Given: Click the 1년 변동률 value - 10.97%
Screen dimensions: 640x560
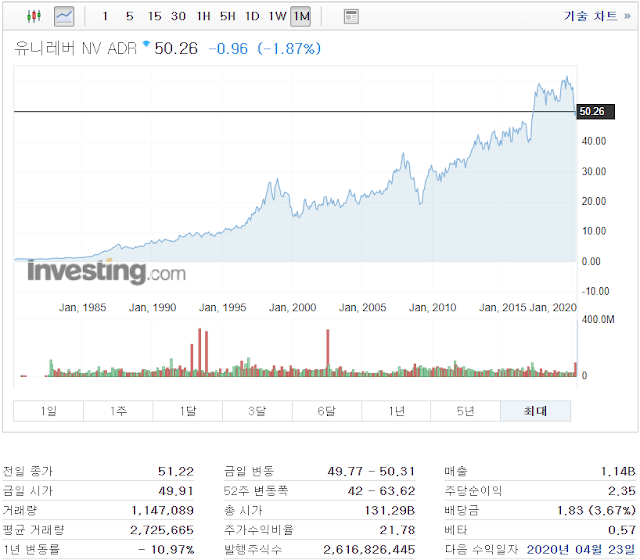Looking at the screenshot, I should 166,549.
